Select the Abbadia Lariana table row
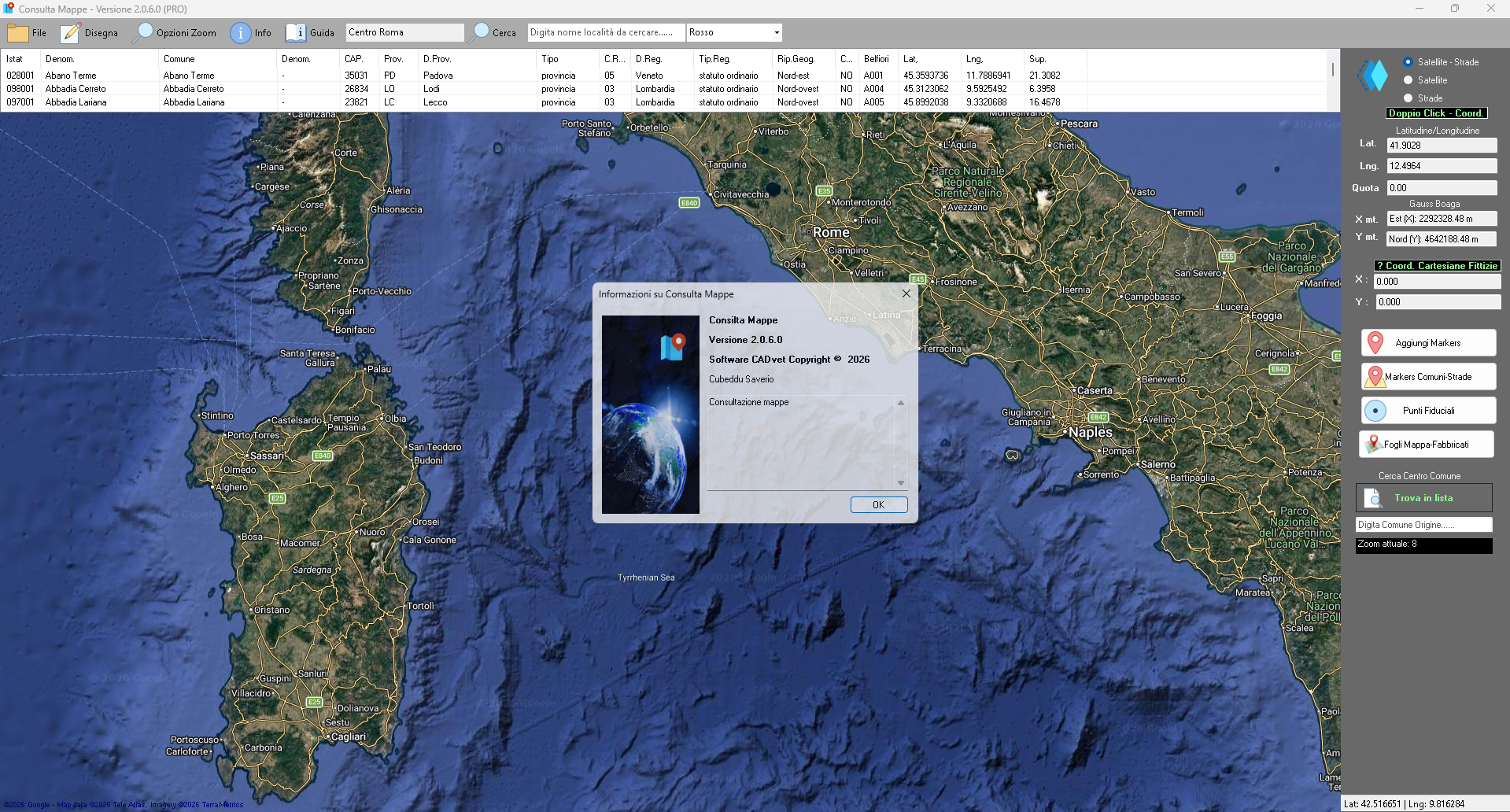 pyautogui.click(x=543, y=102)
